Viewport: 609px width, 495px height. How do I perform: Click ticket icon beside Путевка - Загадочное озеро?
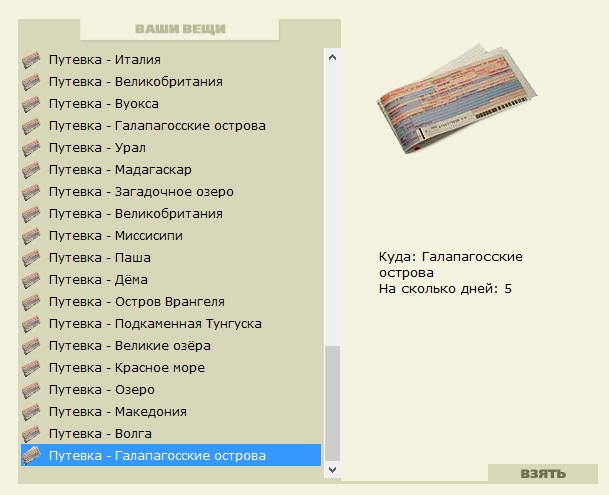pos(31,192)
